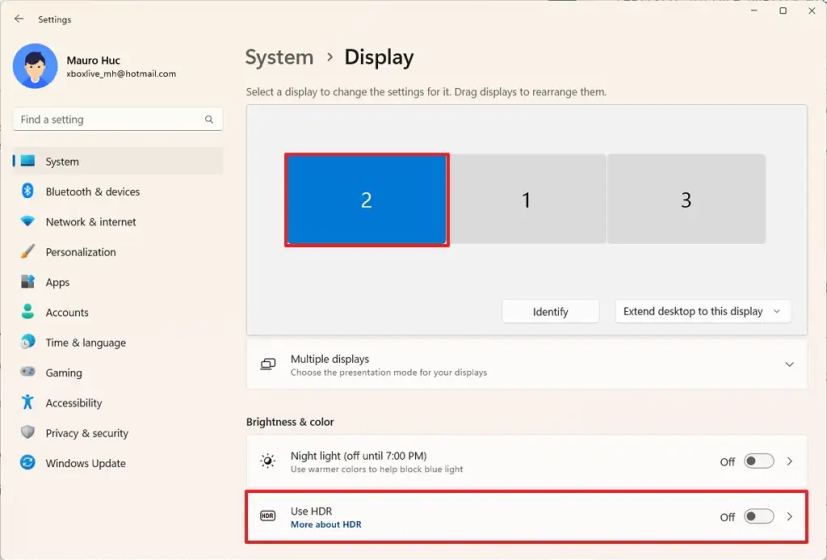Open Time & language settings
The image size is (827, 560).
[x=117, y=342]
